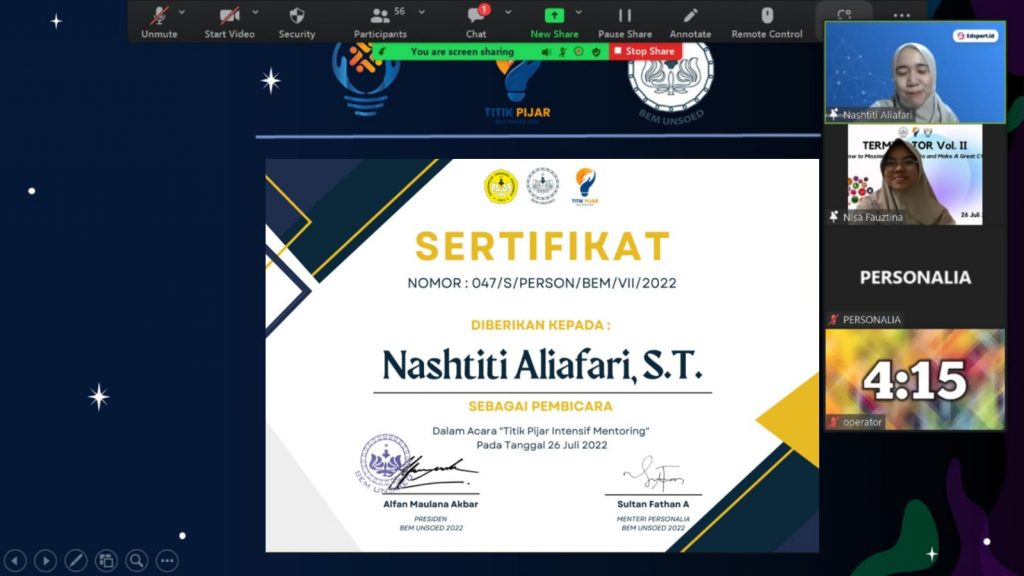Open the Annotate pencil tool
The height and width of the screenshot is (576, 1024).
click(690, 20)
